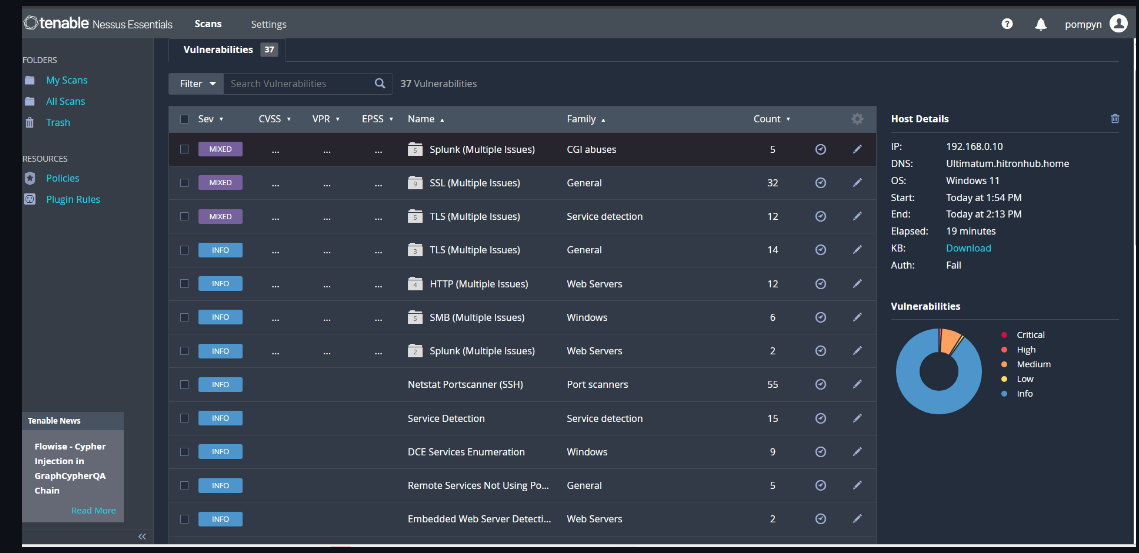Sort by the Family column
This screenshot has width=1139, height=553.
click(x=586, y=119)
